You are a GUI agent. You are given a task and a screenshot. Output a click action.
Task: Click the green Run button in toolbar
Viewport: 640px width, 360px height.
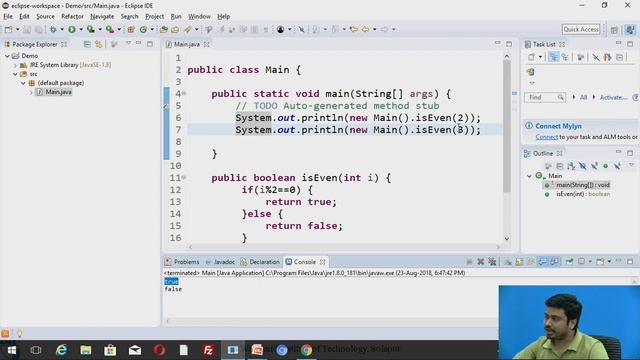[72, 29]
